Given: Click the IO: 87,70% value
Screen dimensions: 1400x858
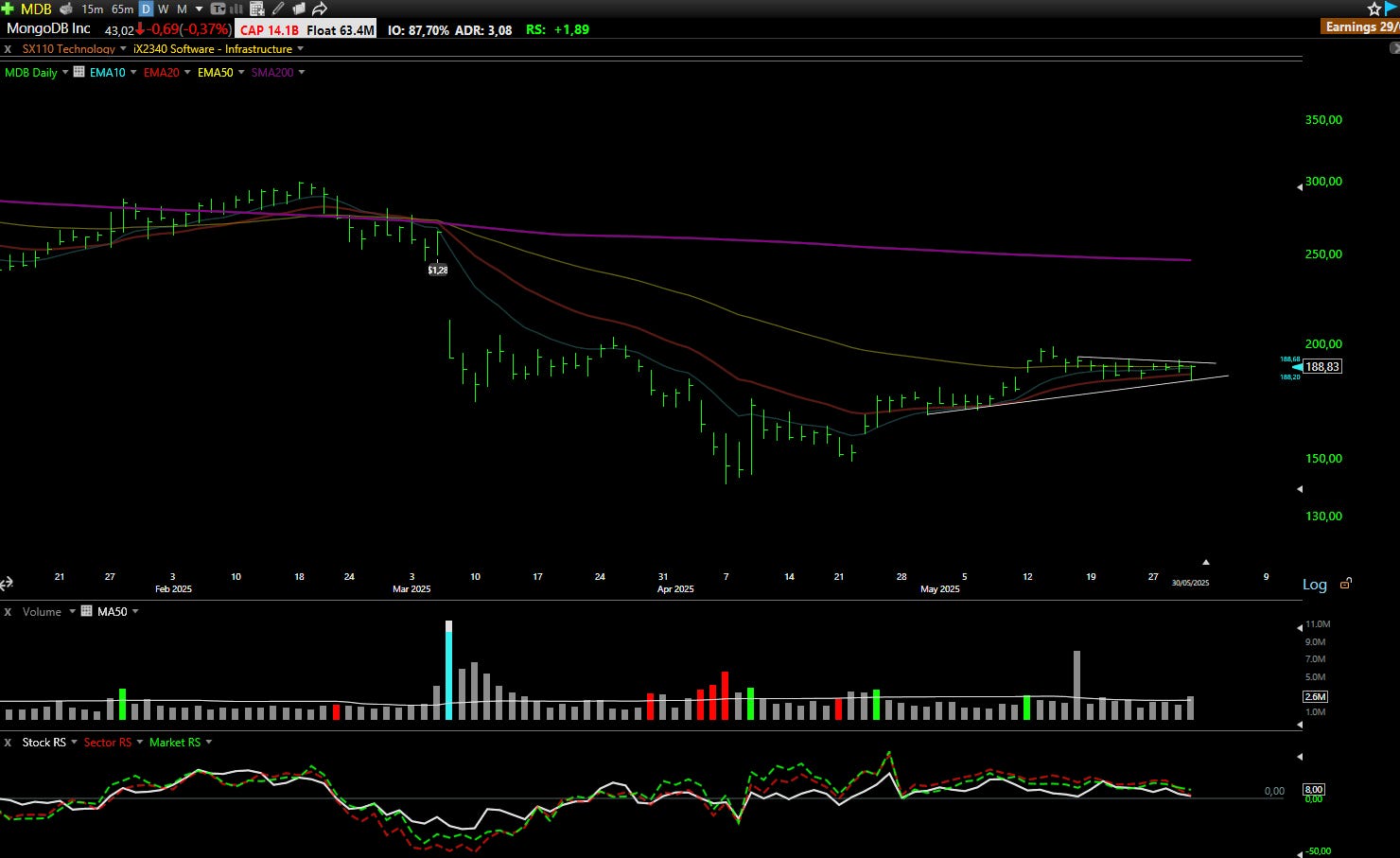Looking at the screenshot, I should click(x=418, y=29).
